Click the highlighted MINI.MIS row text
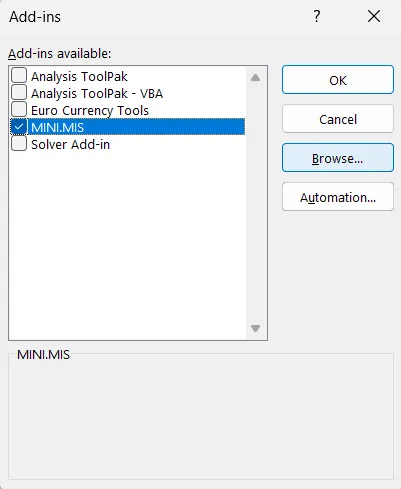401x489 pixels. coord(57,127)
